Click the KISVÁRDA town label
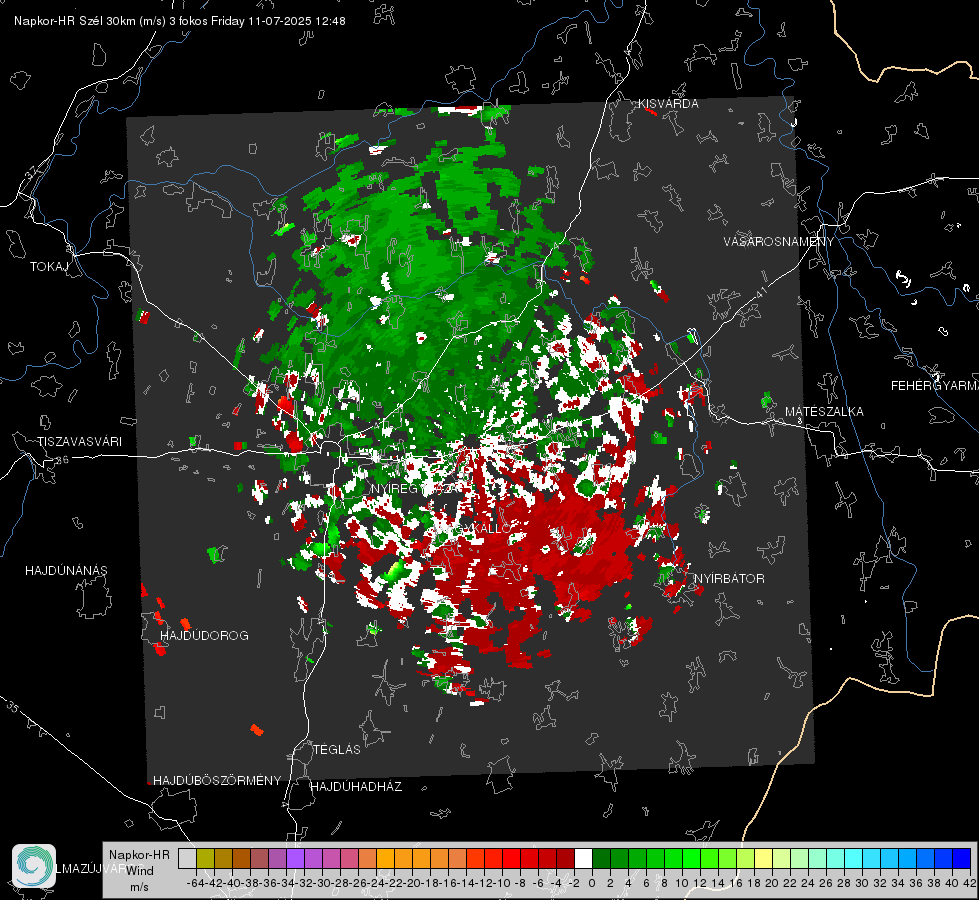The width and height of the screenshot is (979, 900). point(668,104)
